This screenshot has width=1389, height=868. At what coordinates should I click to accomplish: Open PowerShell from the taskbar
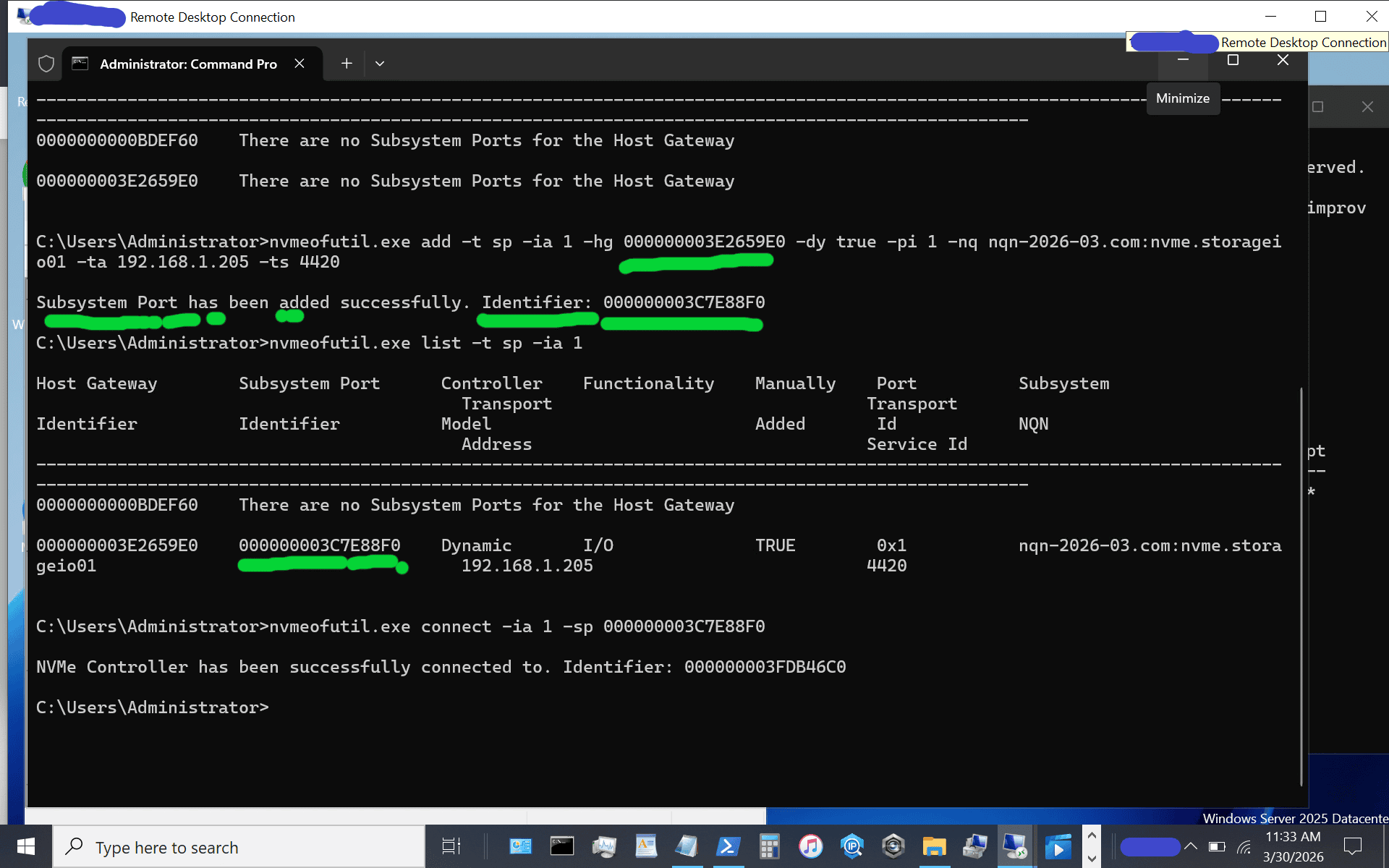click(729, 846)
